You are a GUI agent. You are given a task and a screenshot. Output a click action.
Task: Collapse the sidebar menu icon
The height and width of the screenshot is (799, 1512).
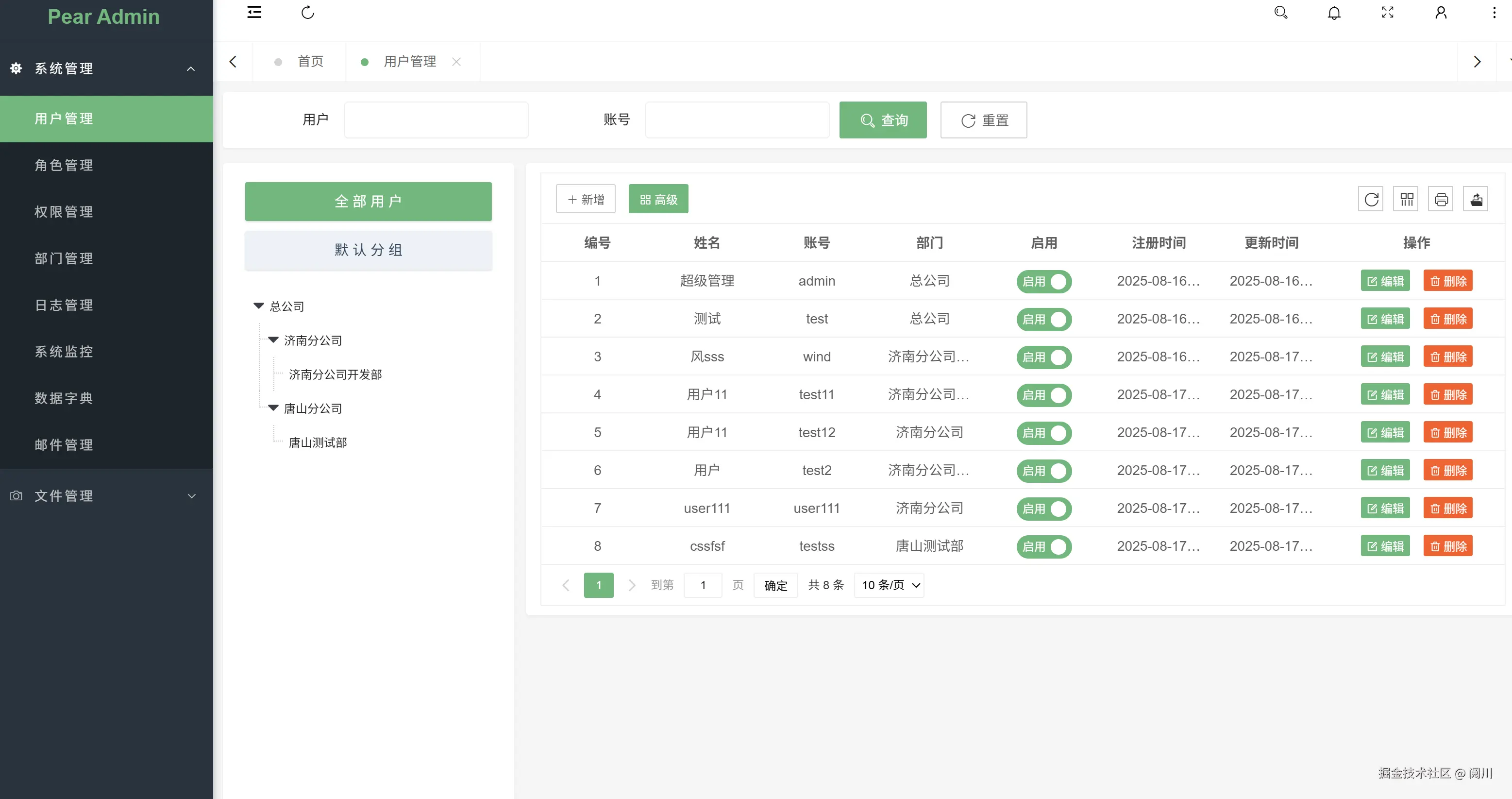click(254, 12)
